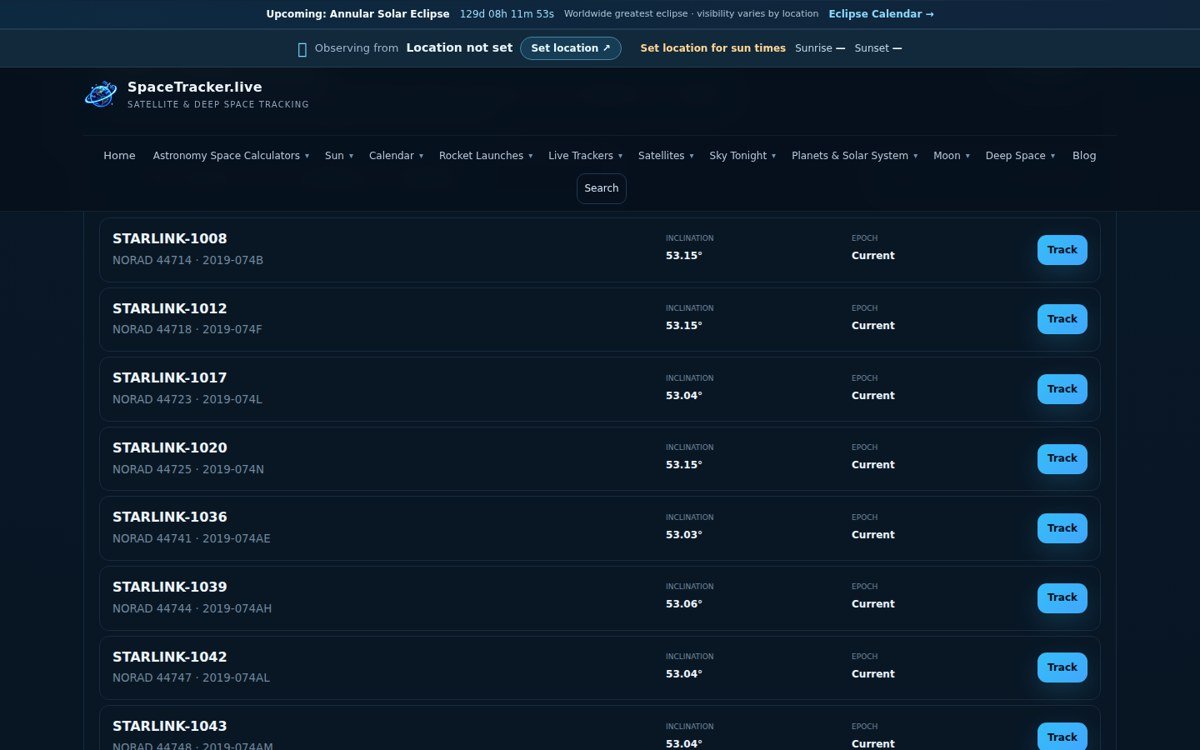The image size is (1200, 750).
Task: Click the STARLINK-1012 satellite name
Action: click(169, 309)
